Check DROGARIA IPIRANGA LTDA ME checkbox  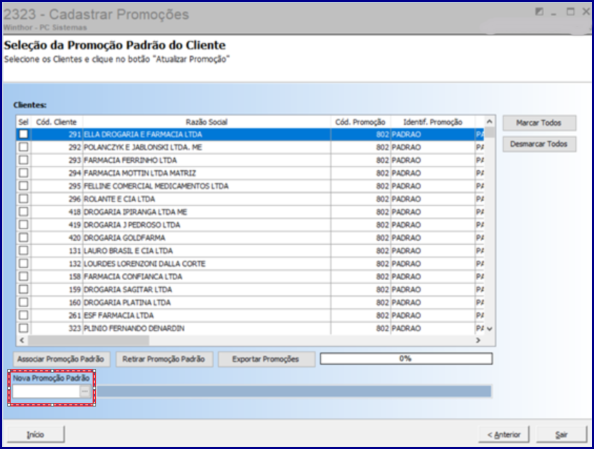coord(23,211)
